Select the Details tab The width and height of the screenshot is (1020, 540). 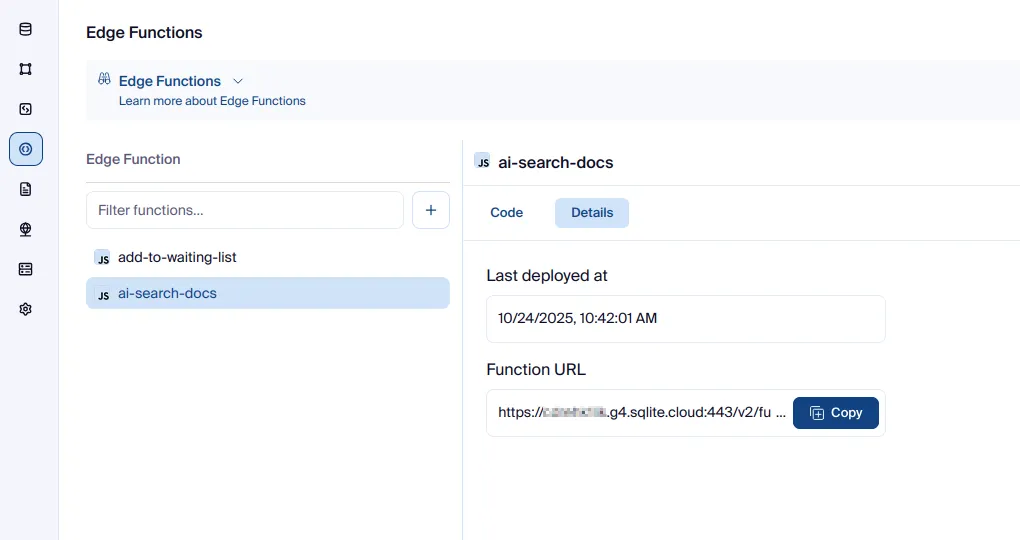(x=592, y=213)
